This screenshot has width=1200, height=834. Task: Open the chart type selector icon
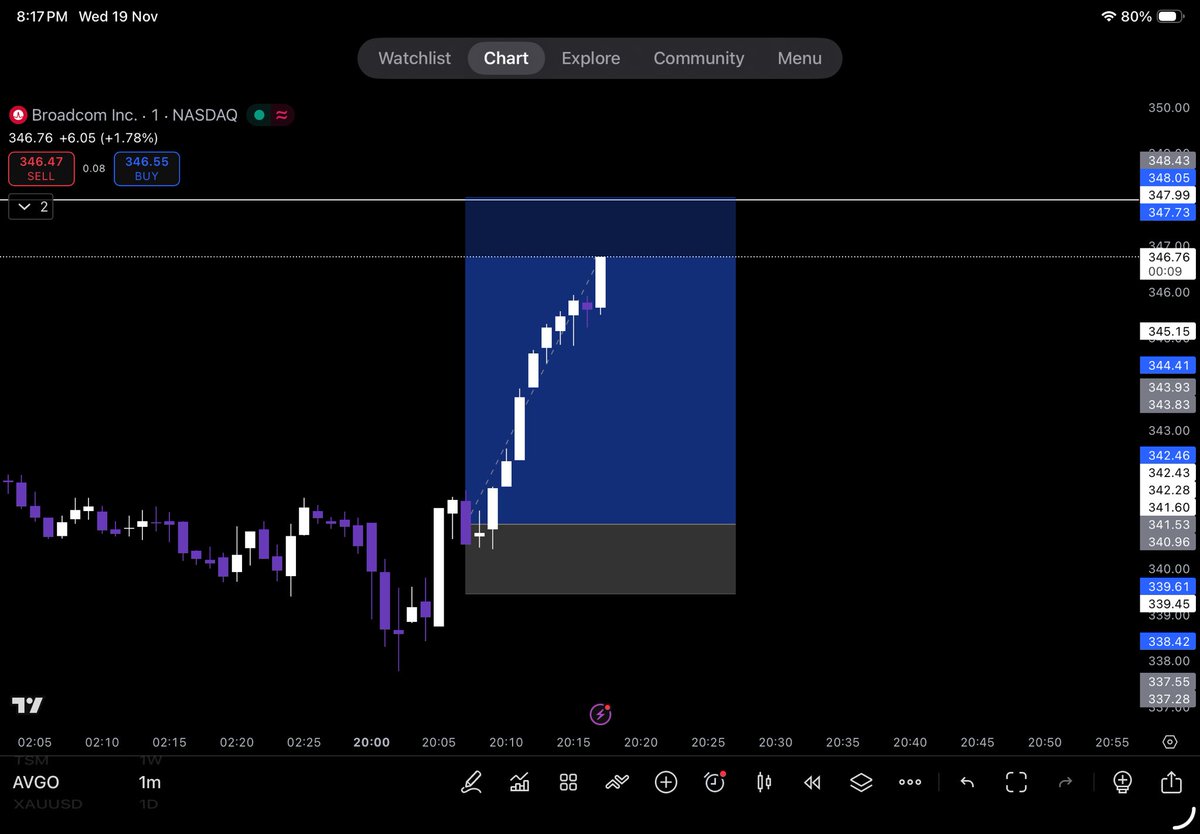pyautogui.click(x=519, y=782)
